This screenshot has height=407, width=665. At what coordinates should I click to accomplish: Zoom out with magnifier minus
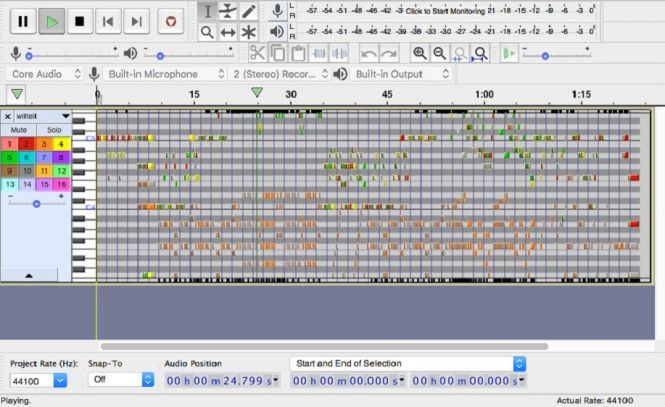440,53
